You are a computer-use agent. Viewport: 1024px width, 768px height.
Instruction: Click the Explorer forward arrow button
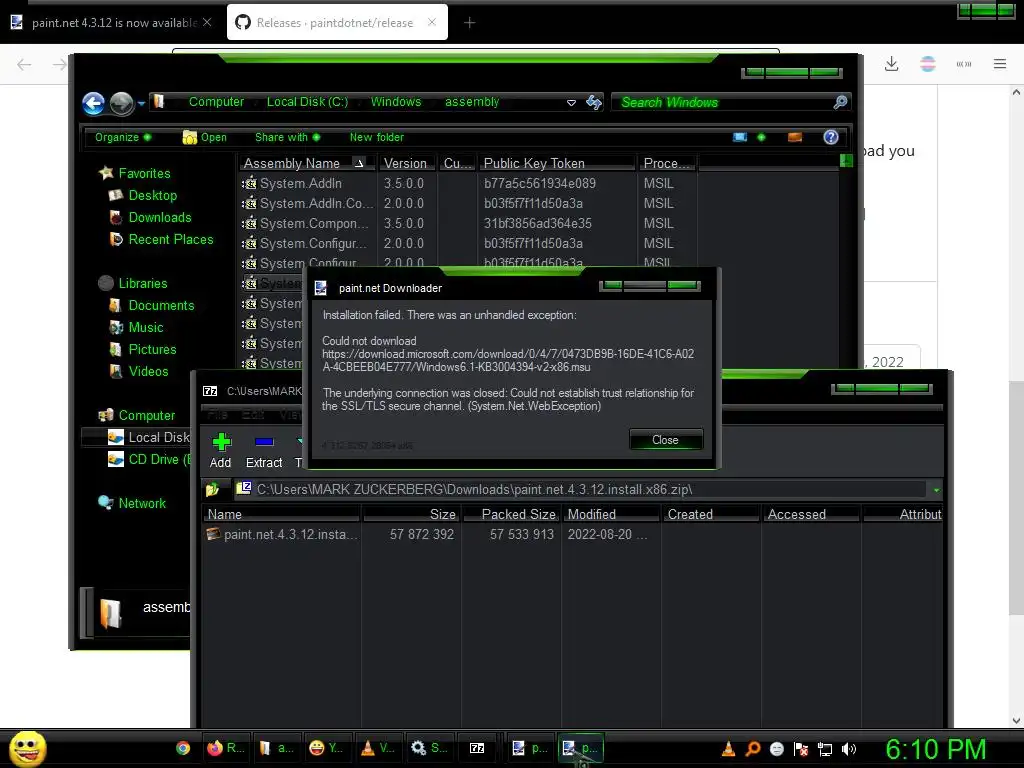tap(121, 103)
